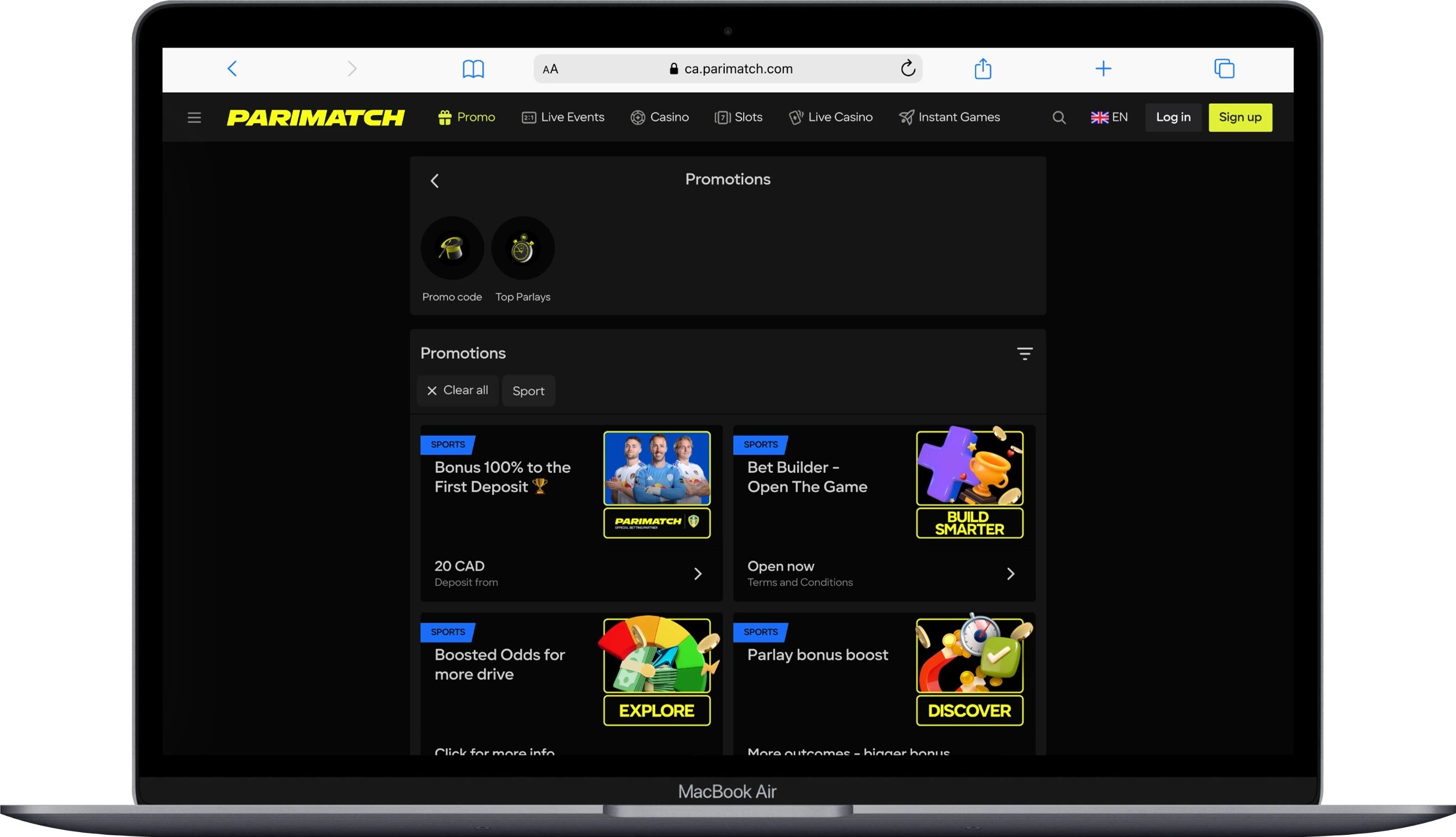Toggle off the Sport filter chip
Screen dimensions: 1456x837
528,390
